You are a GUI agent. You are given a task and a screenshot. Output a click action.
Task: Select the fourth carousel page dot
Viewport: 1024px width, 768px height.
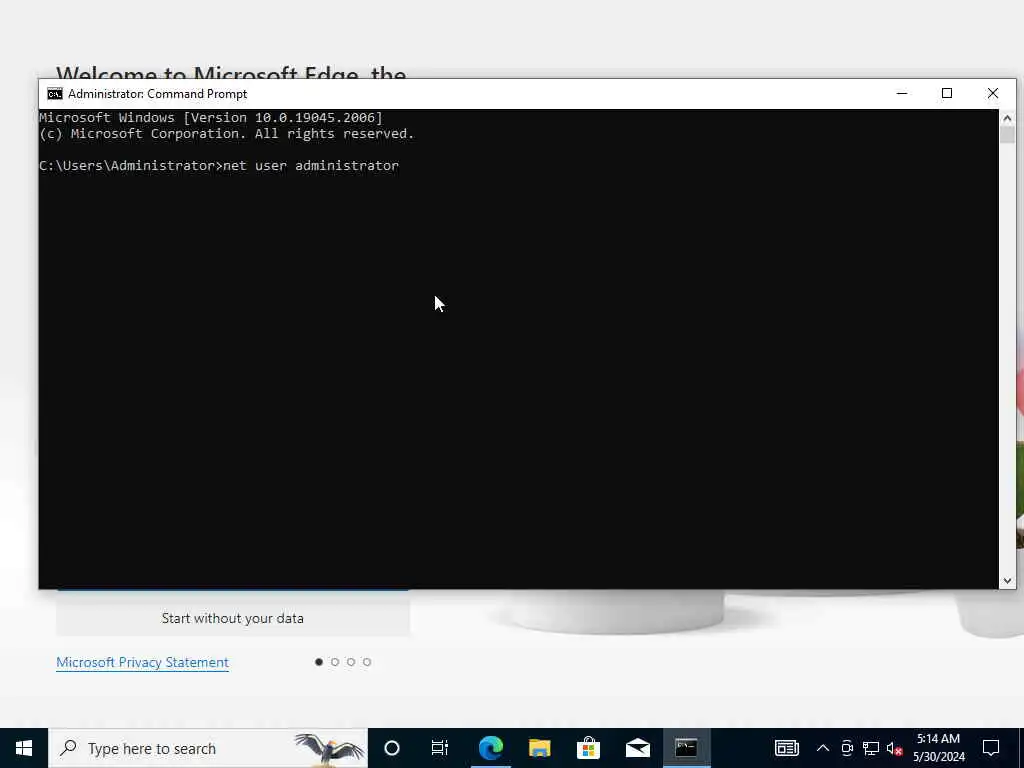367,662
